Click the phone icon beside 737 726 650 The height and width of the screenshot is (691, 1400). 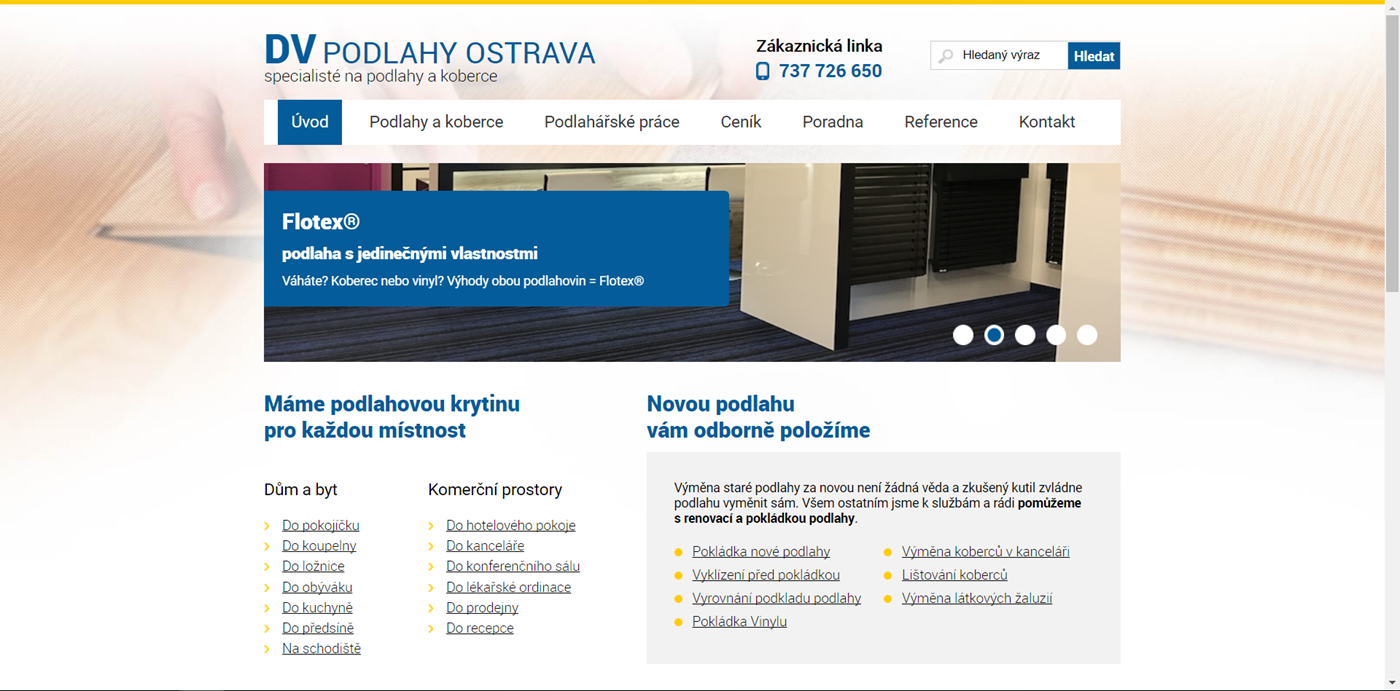pyautogui.click(x=763, y=71)
